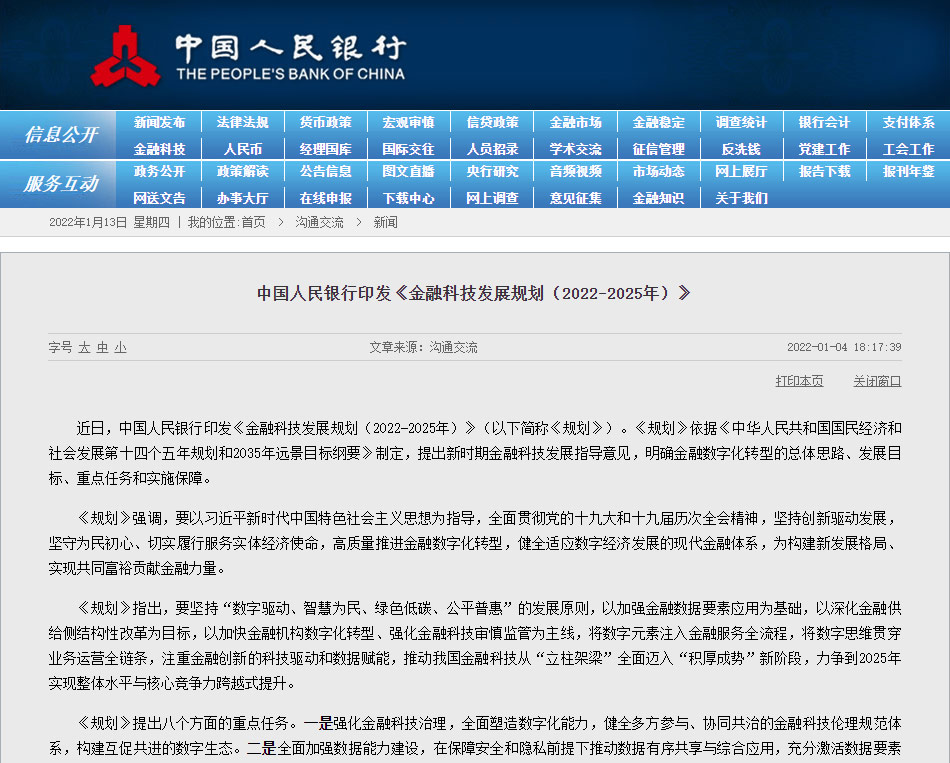The image size is (950, 763).
Task: Go to 银行会计 section
Action: coord(824,122)
